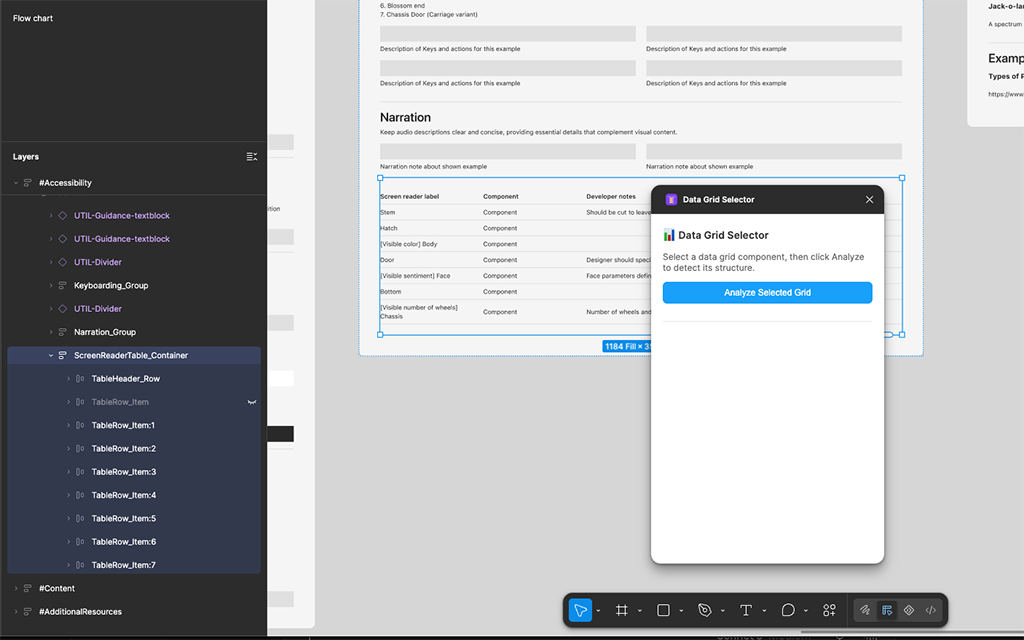The width and height of the screenshot is (1024, 640).
Task: Click the layout icon beside Keyboarding_Group
Action: click(63, 285)
